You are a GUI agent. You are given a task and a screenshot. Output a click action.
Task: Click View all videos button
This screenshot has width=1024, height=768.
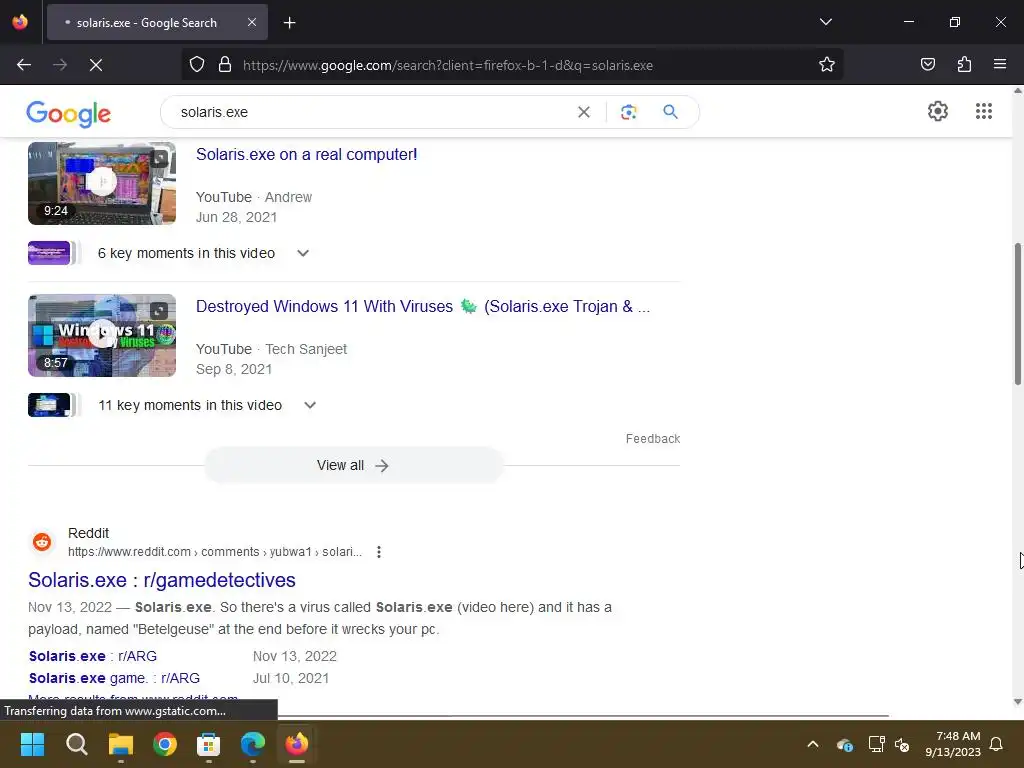353,466
